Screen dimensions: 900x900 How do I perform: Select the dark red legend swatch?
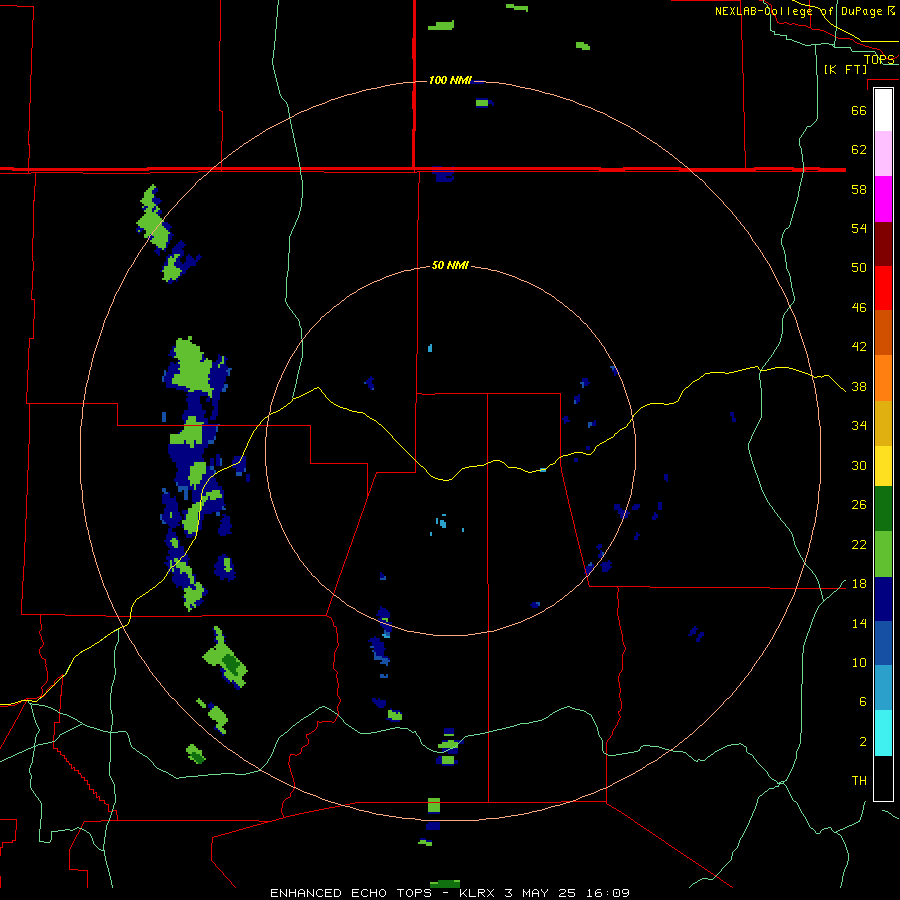(x=883, y=243)
